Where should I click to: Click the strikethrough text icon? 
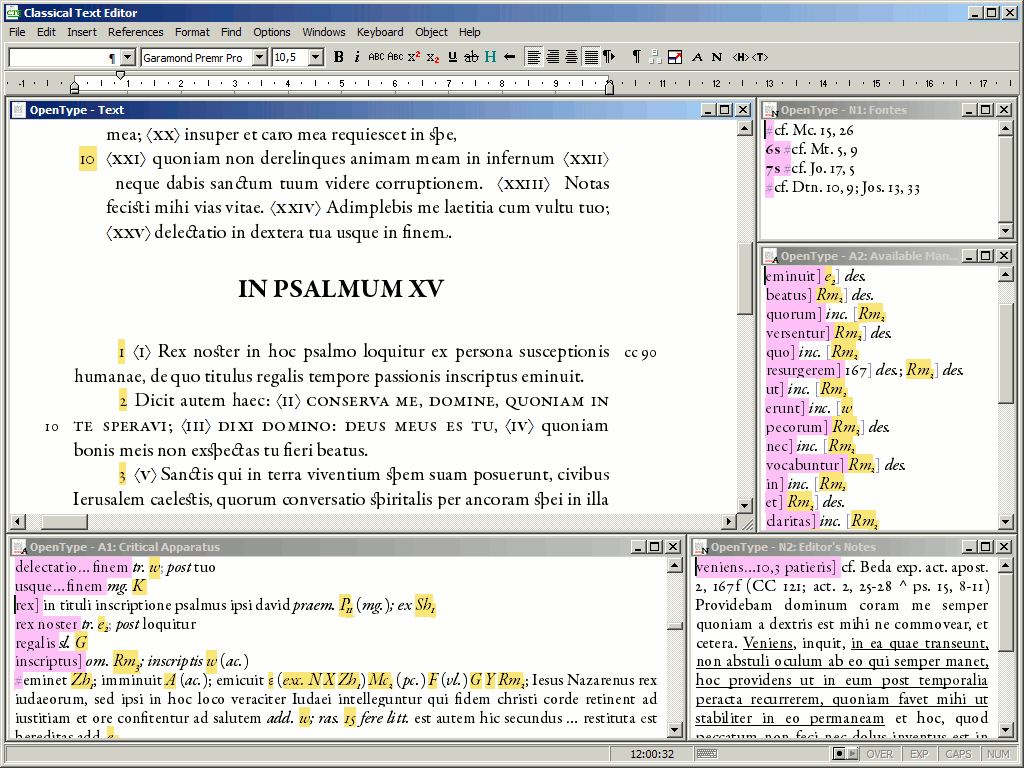(471, 57)
